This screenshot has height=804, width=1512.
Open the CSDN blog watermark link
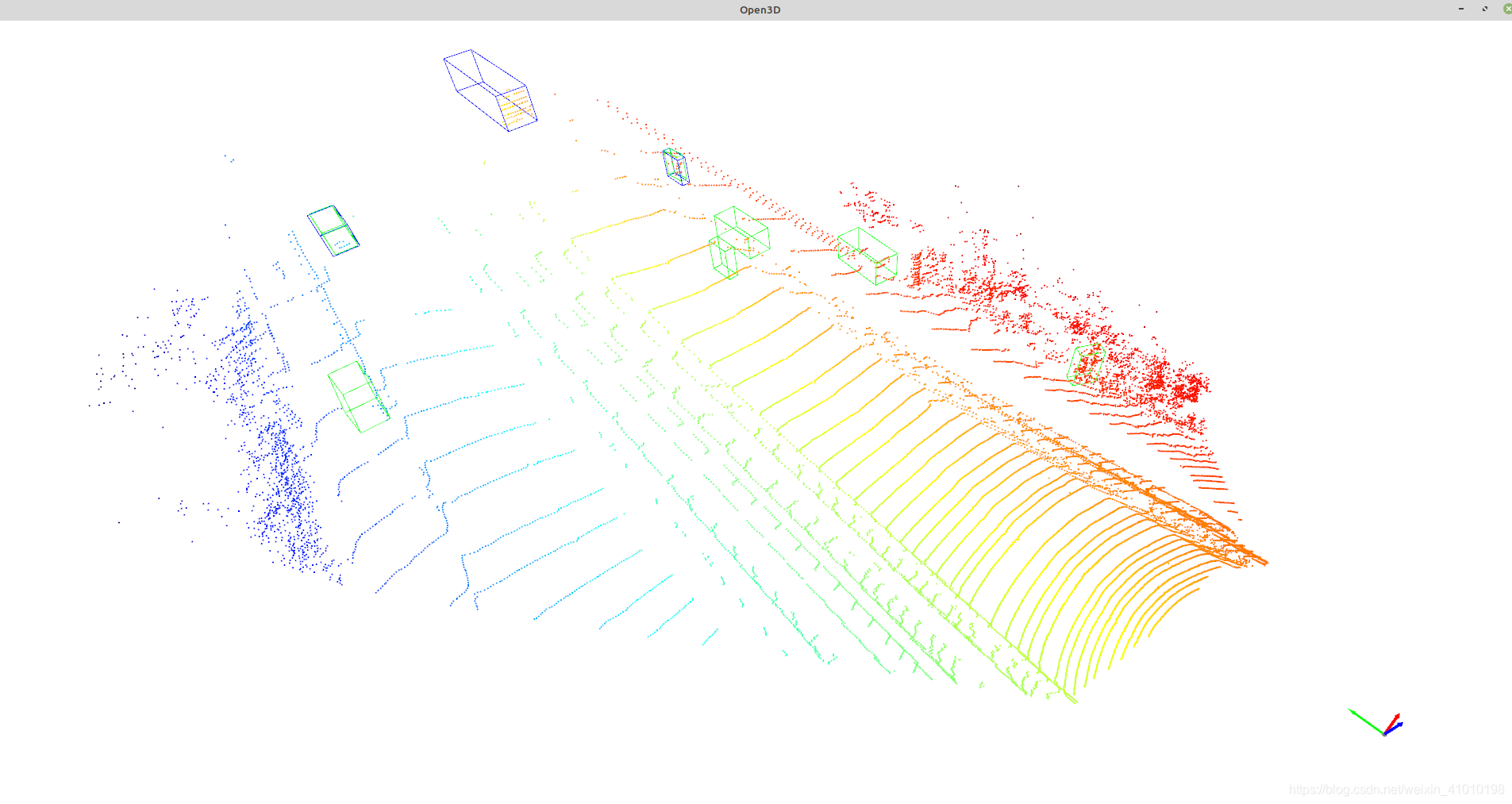point(1397,790)
